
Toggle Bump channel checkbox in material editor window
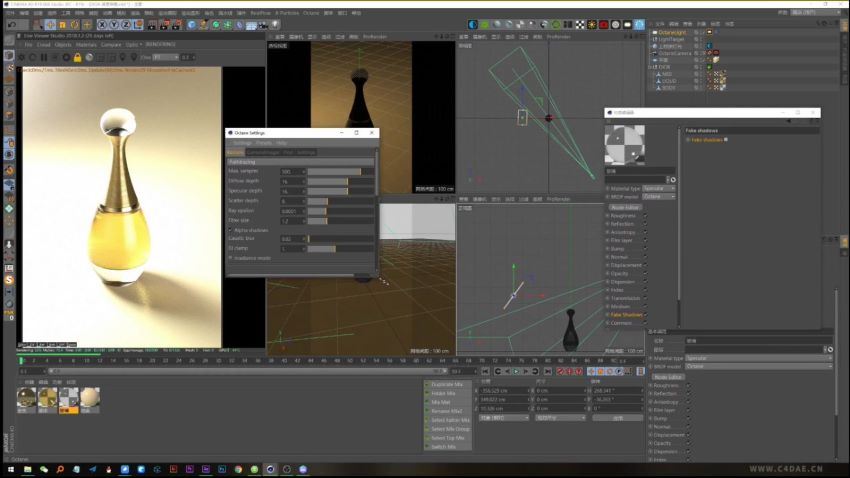pos(645,249)
